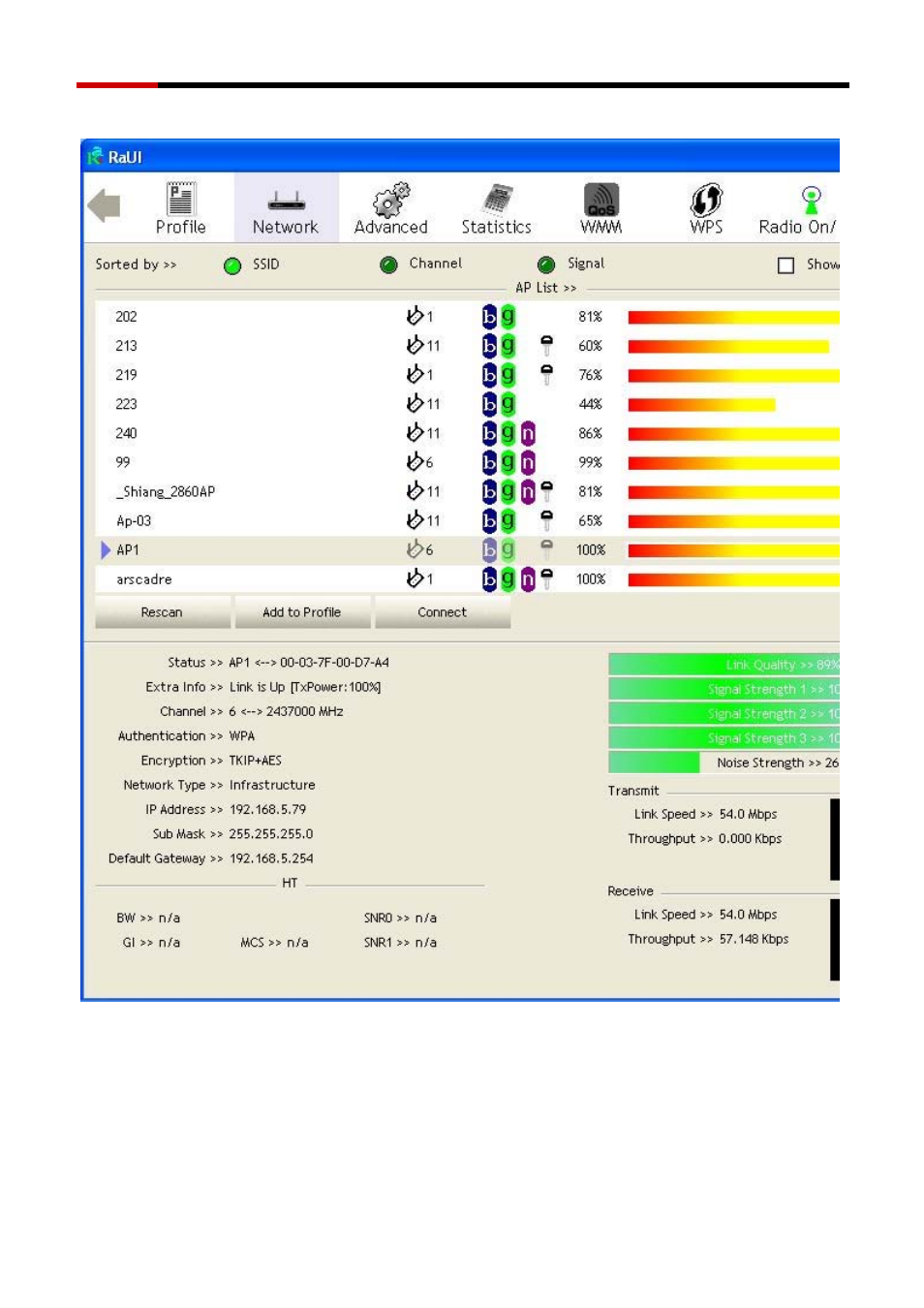Screen dimensions: 924x1308
Task: Click the 'n' mode icon for network 240
Action: coord(528,433)
